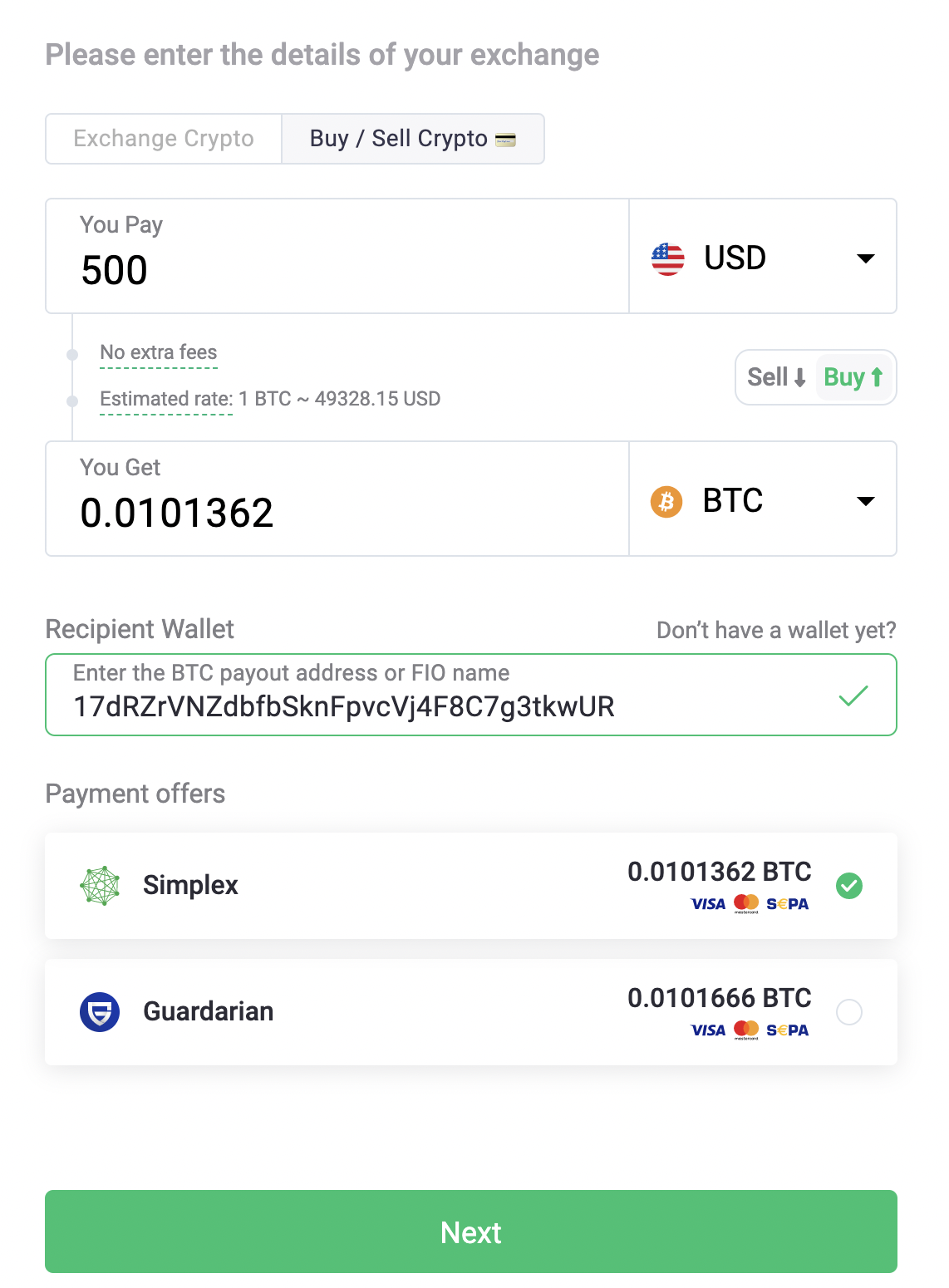The width and height of the screenshot is (949, 1288).
Task: Click the You Pay amount field
Action: pos(337,257)
